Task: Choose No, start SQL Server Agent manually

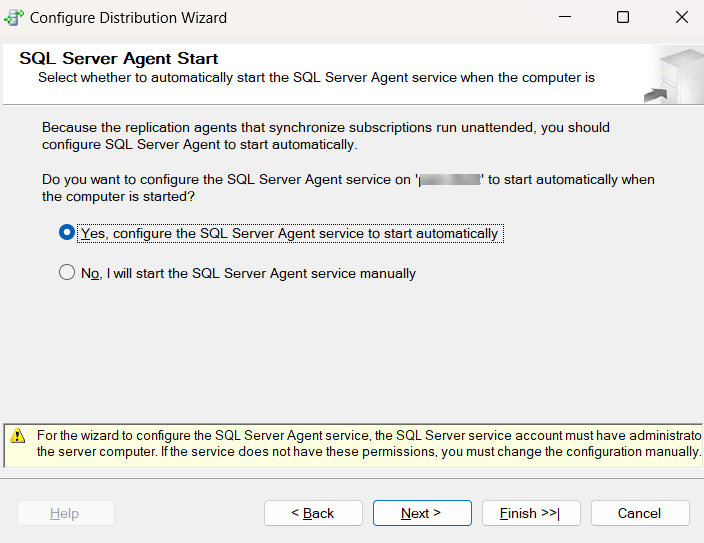Action: (67, 273)
